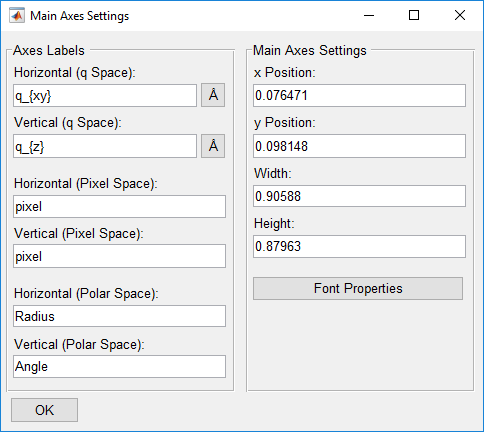
Task: Click into the Vertical Pixel Space field
Action: coord(119,256)
